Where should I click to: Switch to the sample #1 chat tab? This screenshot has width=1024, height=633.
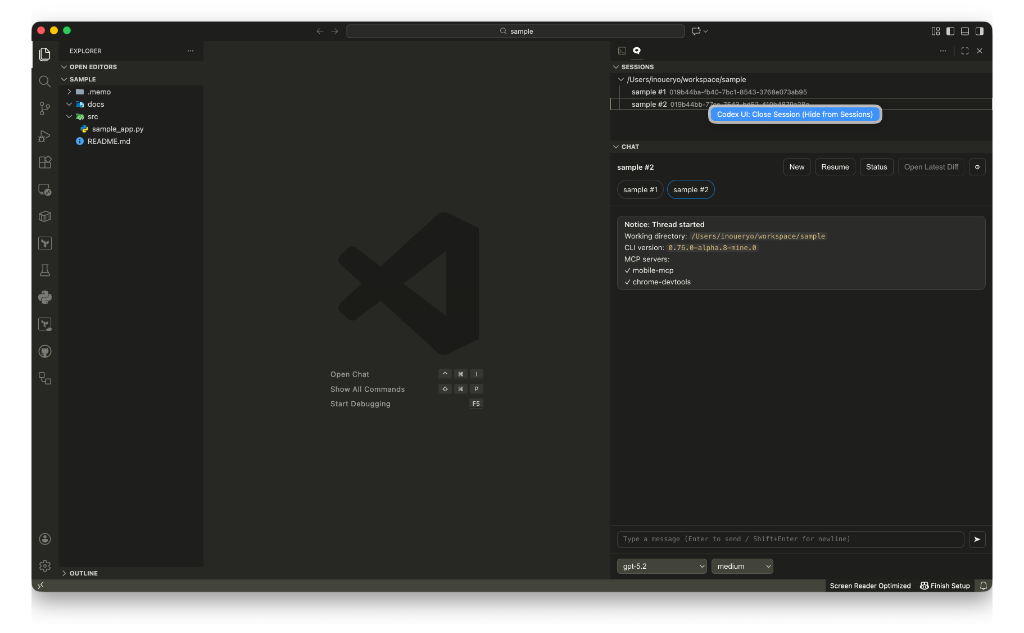click(x=640, y=189)
